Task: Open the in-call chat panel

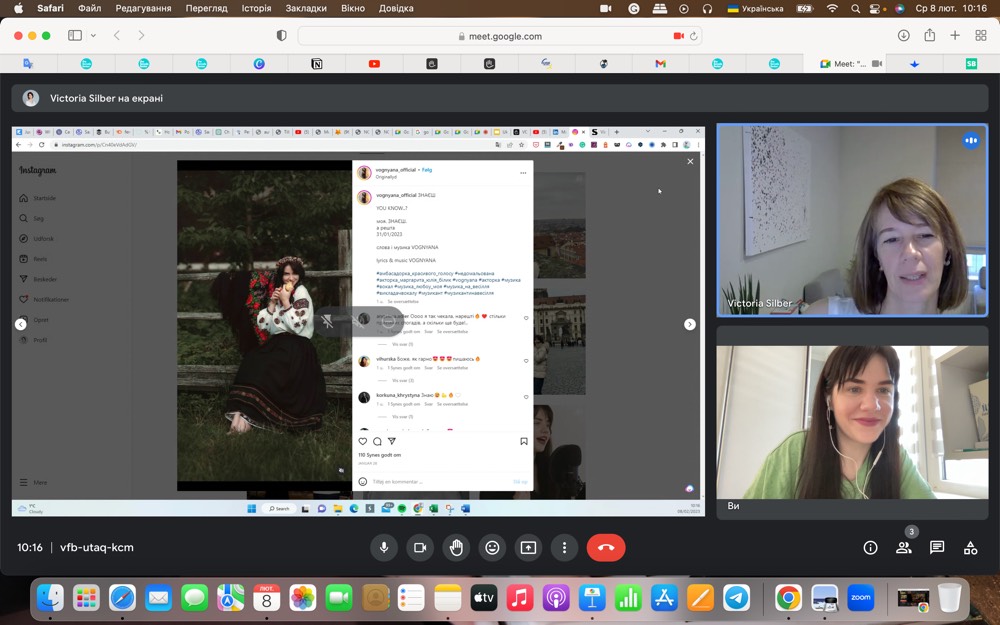Action: click(x=937, y=547)
